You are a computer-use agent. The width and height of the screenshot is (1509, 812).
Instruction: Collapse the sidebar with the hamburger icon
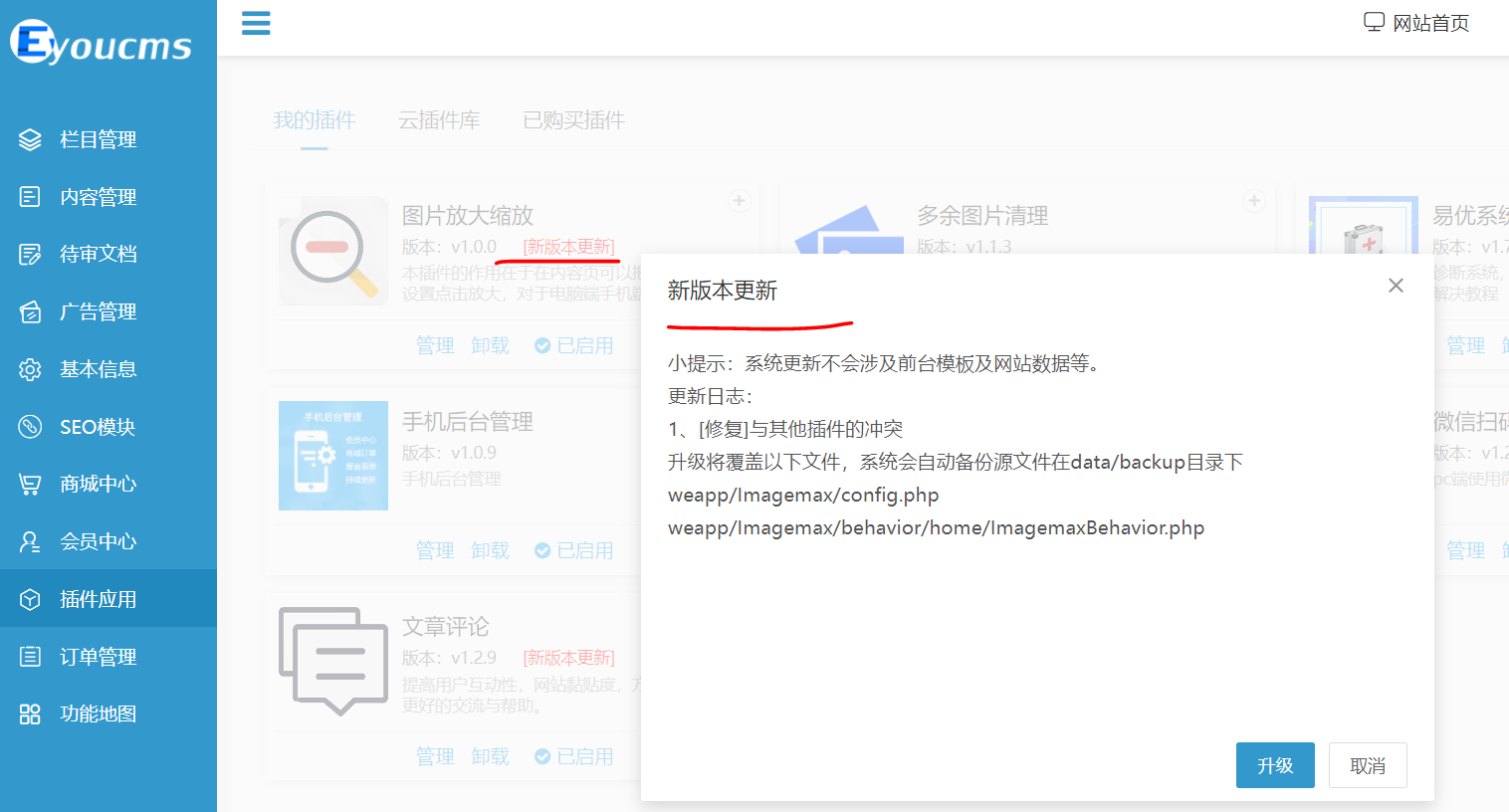[256, 24]
